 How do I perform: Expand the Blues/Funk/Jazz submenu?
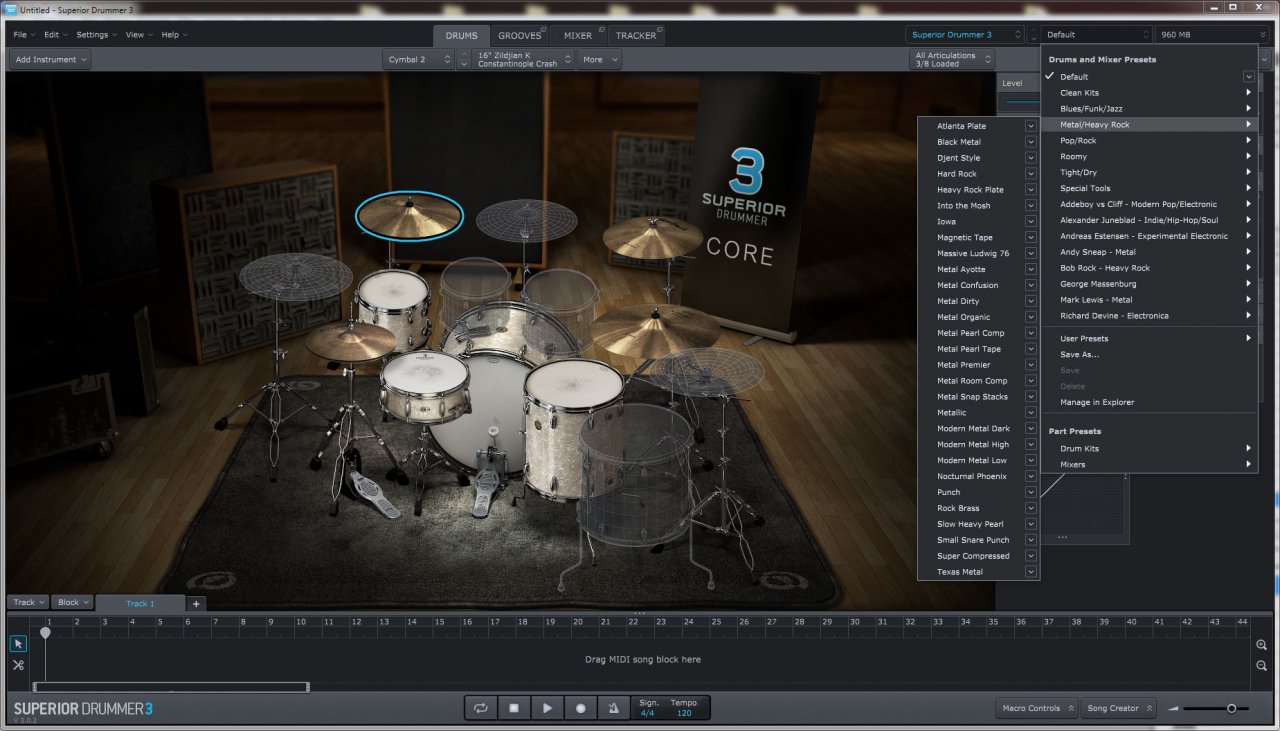(1149, 109)
